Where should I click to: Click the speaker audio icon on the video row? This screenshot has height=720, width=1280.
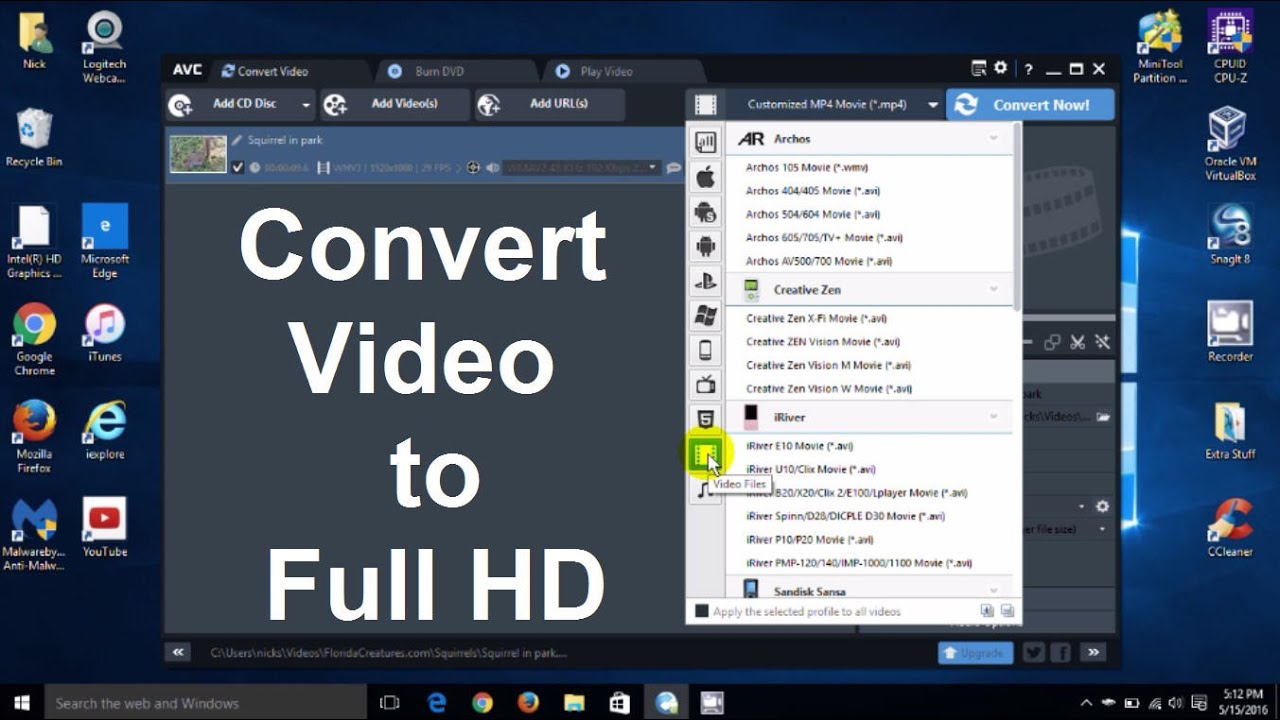click(x=492, y=168)
